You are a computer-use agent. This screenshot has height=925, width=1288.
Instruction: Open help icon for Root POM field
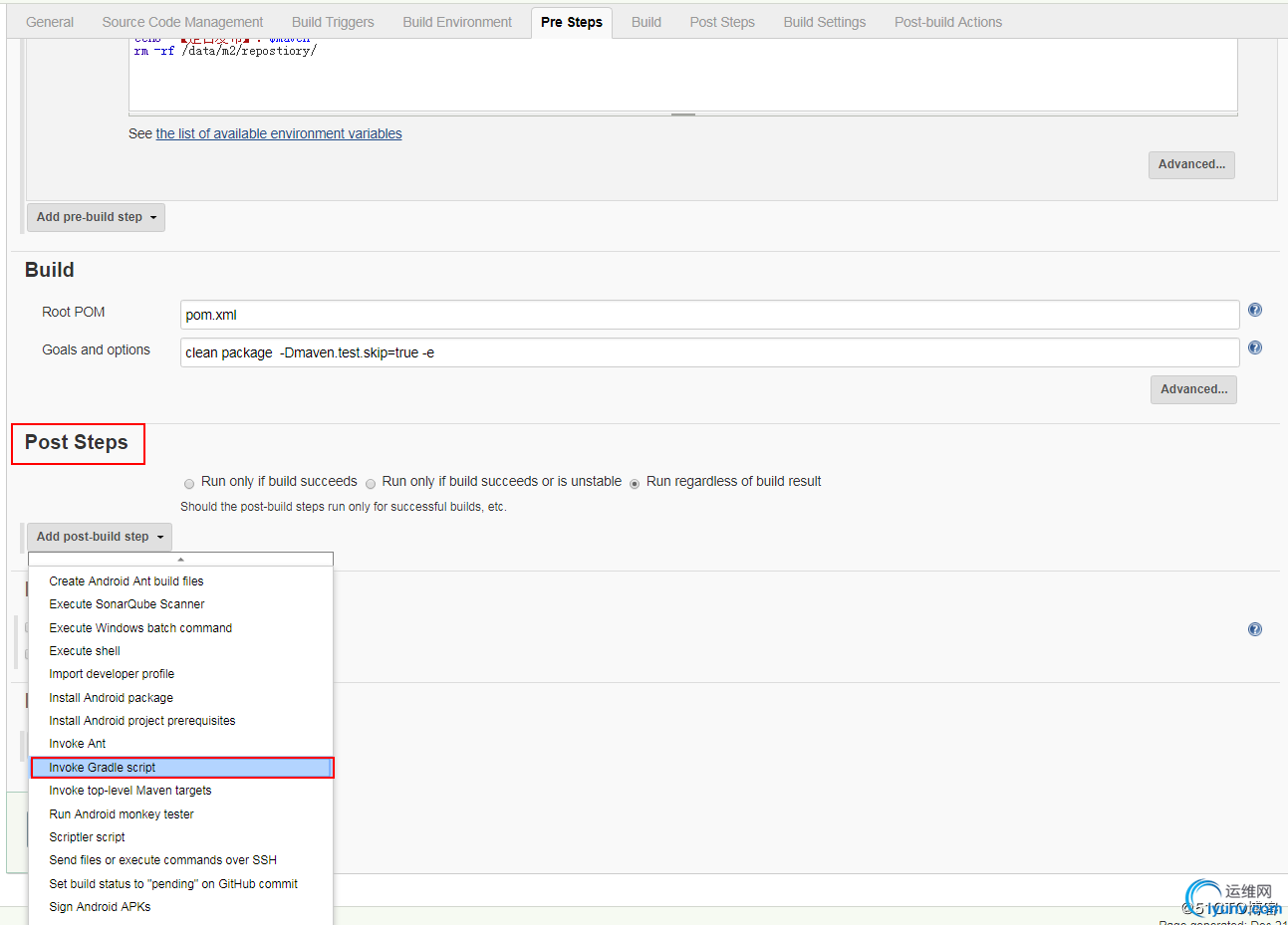1255,310
